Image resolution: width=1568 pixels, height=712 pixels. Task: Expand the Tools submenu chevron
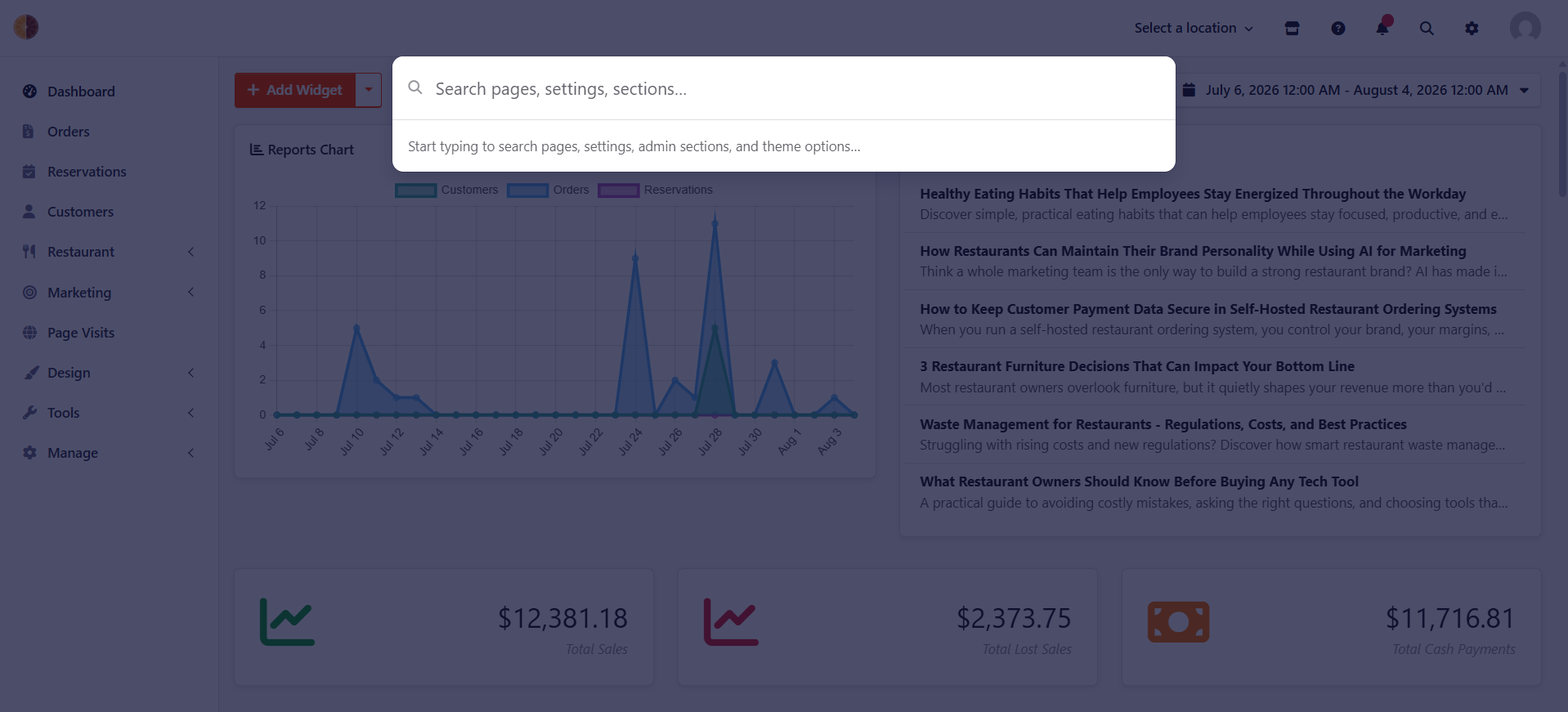pyautogui.click(x=191, y=413)
